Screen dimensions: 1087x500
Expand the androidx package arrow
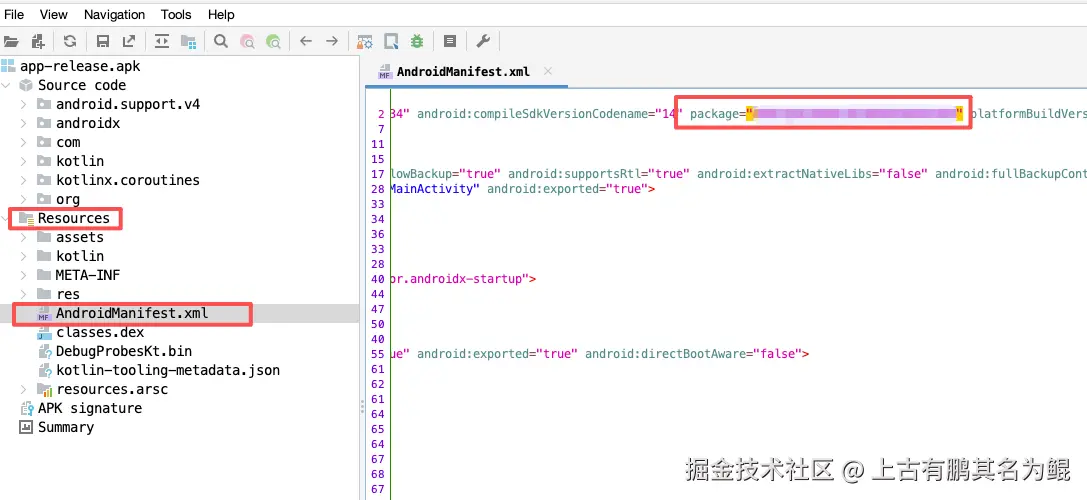click(x=24, y=123)
